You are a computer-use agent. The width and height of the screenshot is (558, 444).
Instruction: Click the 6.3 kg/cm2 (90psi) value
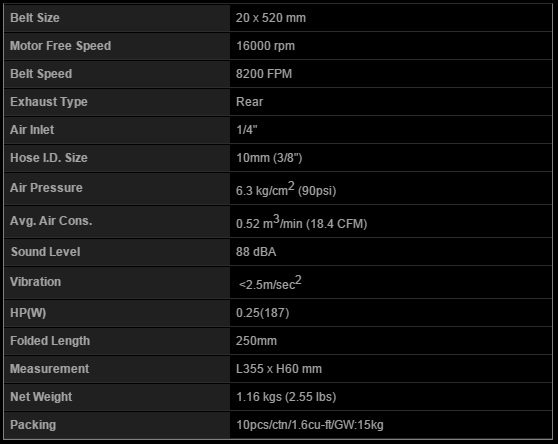click(x=286, y=189)
